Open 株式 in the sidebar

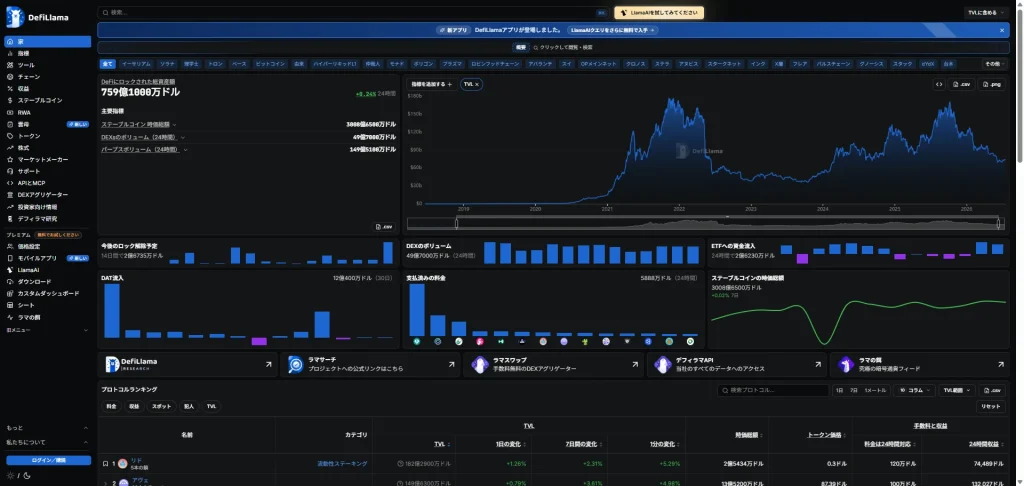click(48, 148)
